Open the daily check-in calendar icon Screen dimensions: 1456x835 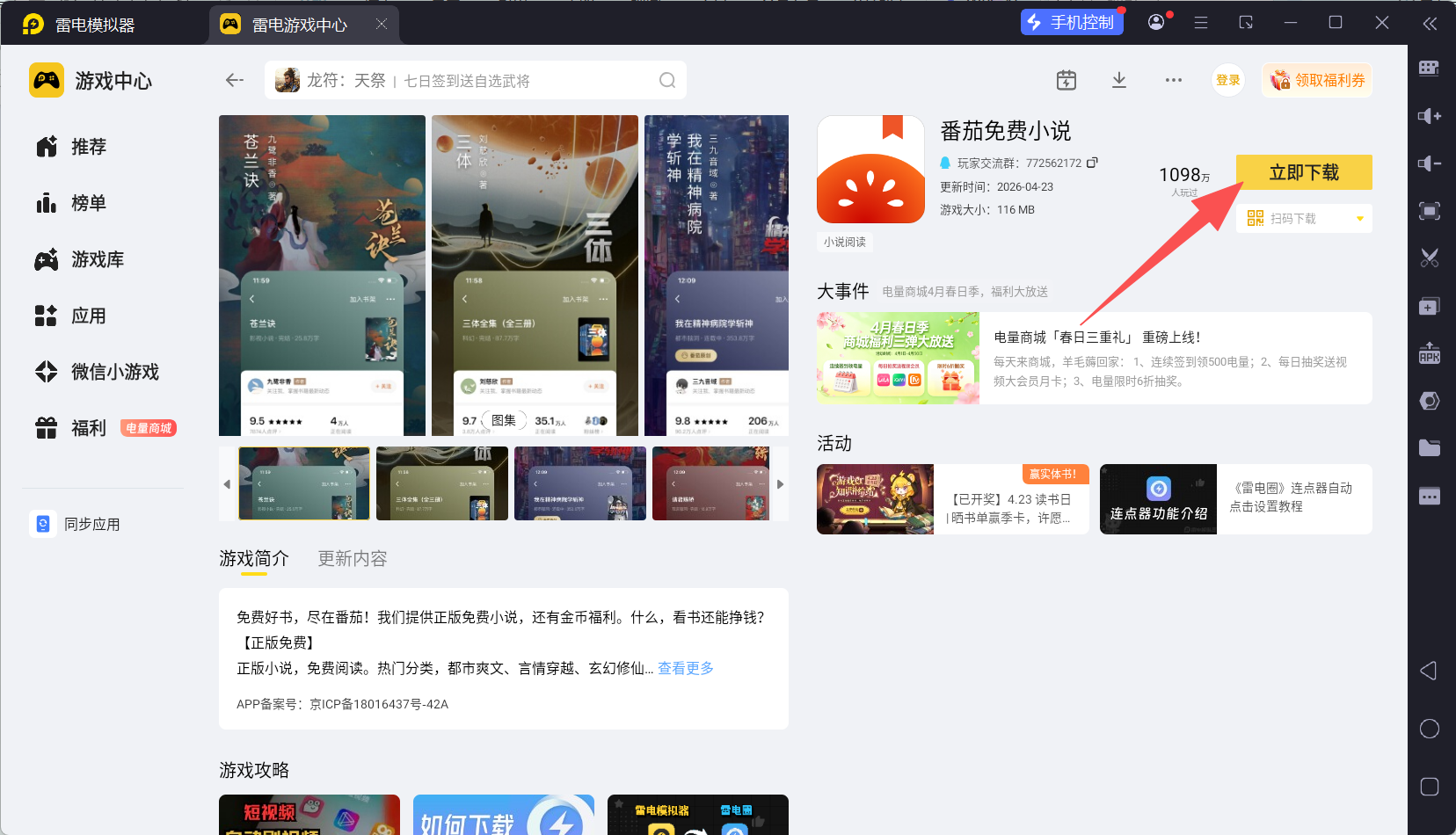1067,80
